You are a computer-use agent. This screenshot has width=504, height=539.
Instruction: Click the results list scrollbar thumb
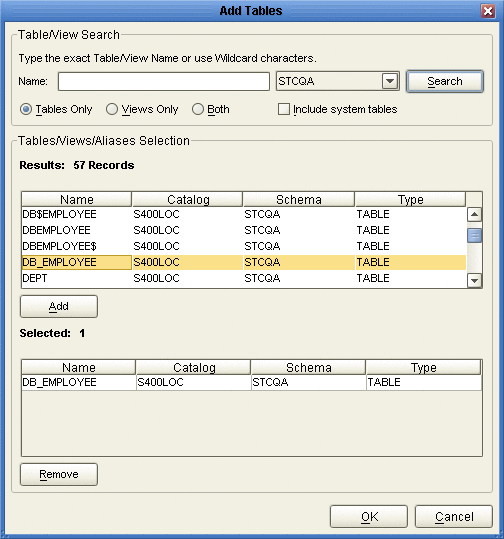pyautogui.click(x=474, y=235)
